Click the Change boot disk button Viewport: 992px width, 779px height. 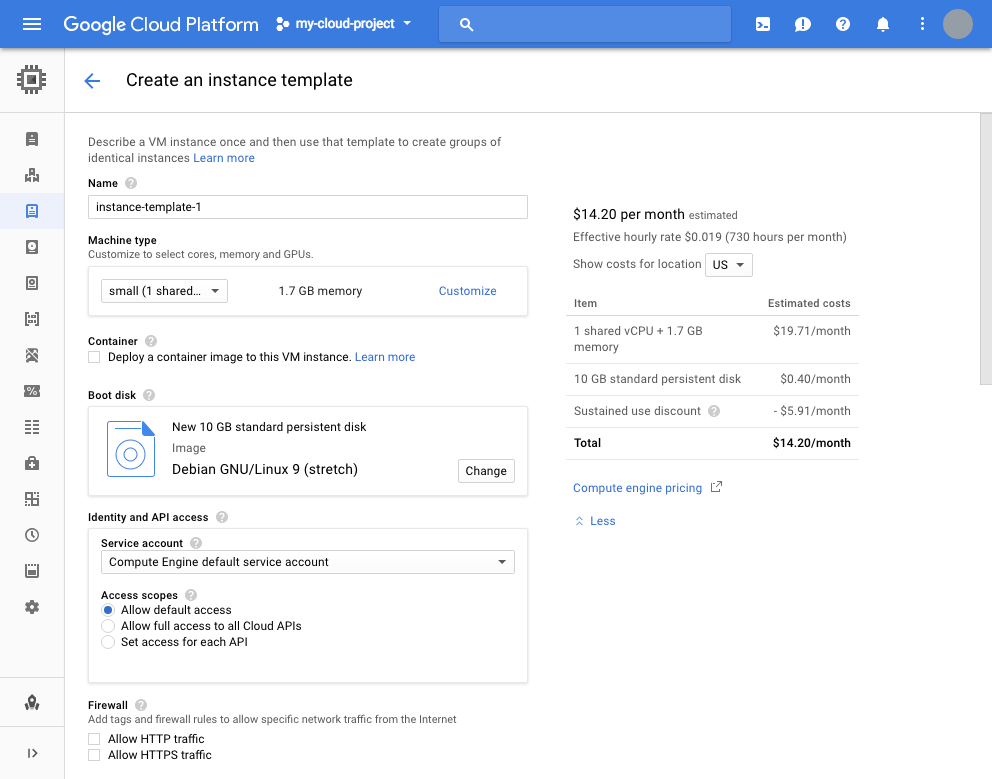pyautogui.click(x=486, y=471)
